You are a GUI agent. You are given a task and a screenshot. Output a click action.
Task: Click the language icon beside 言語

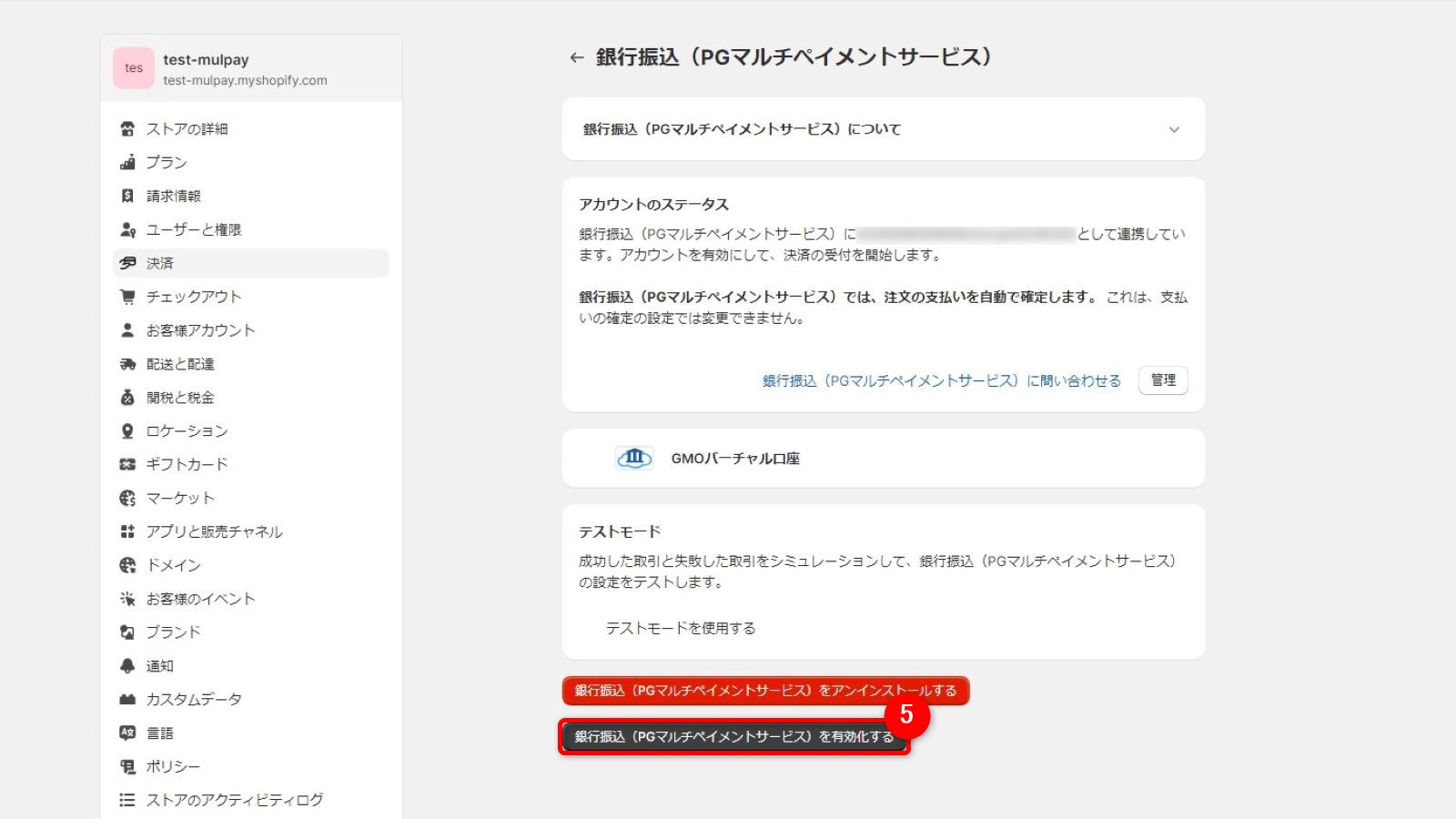pos(128,733)
